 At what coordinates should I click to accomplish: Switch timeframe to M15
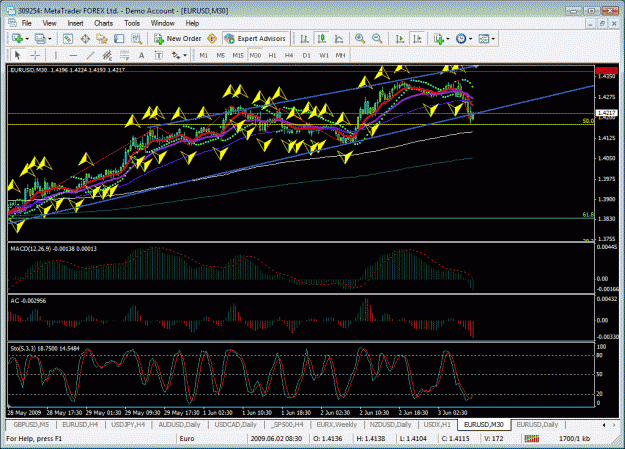(238, 55)
